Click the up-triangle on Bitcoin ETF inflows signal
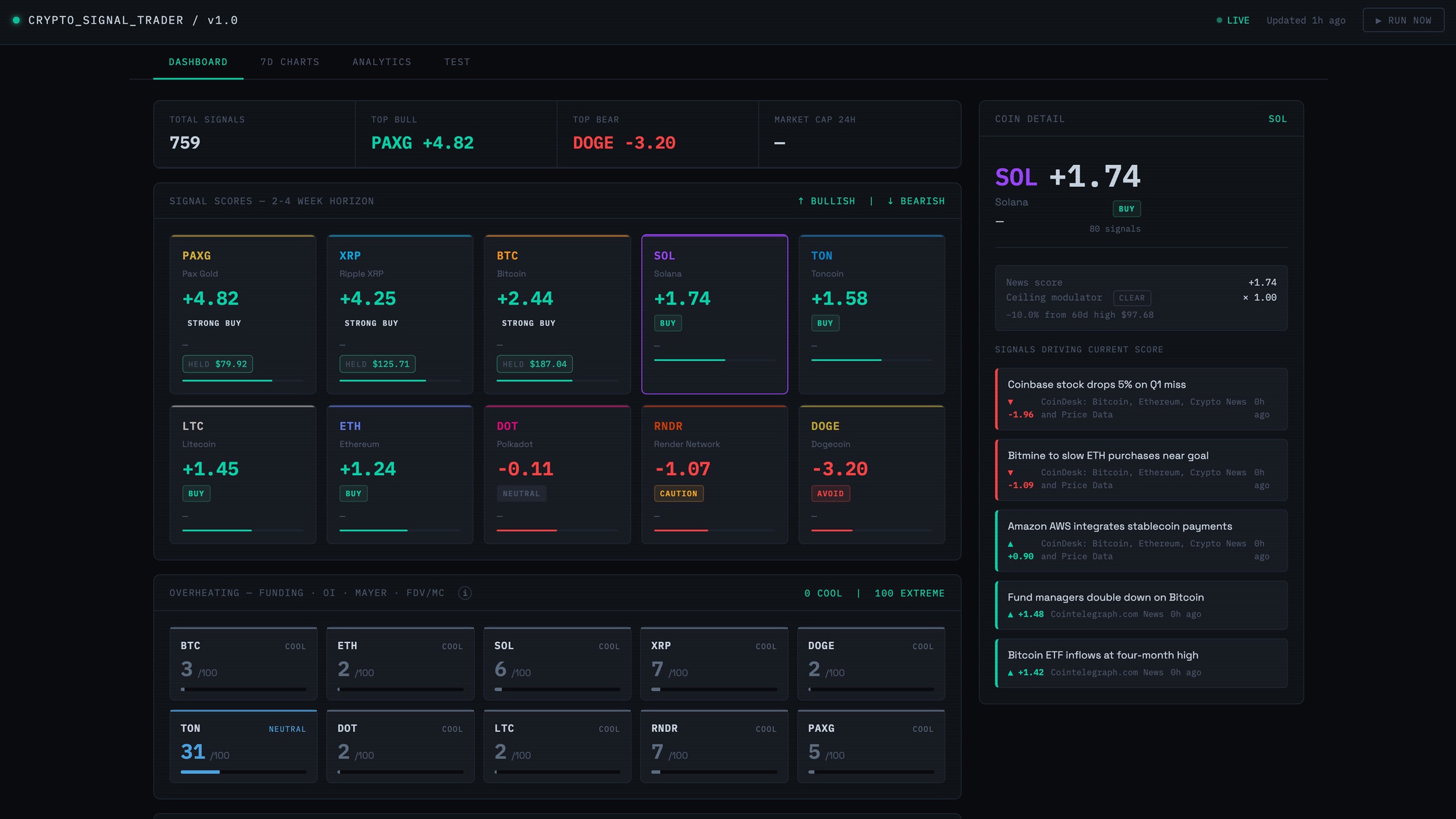1456x819 pixels. [1011, 673]
